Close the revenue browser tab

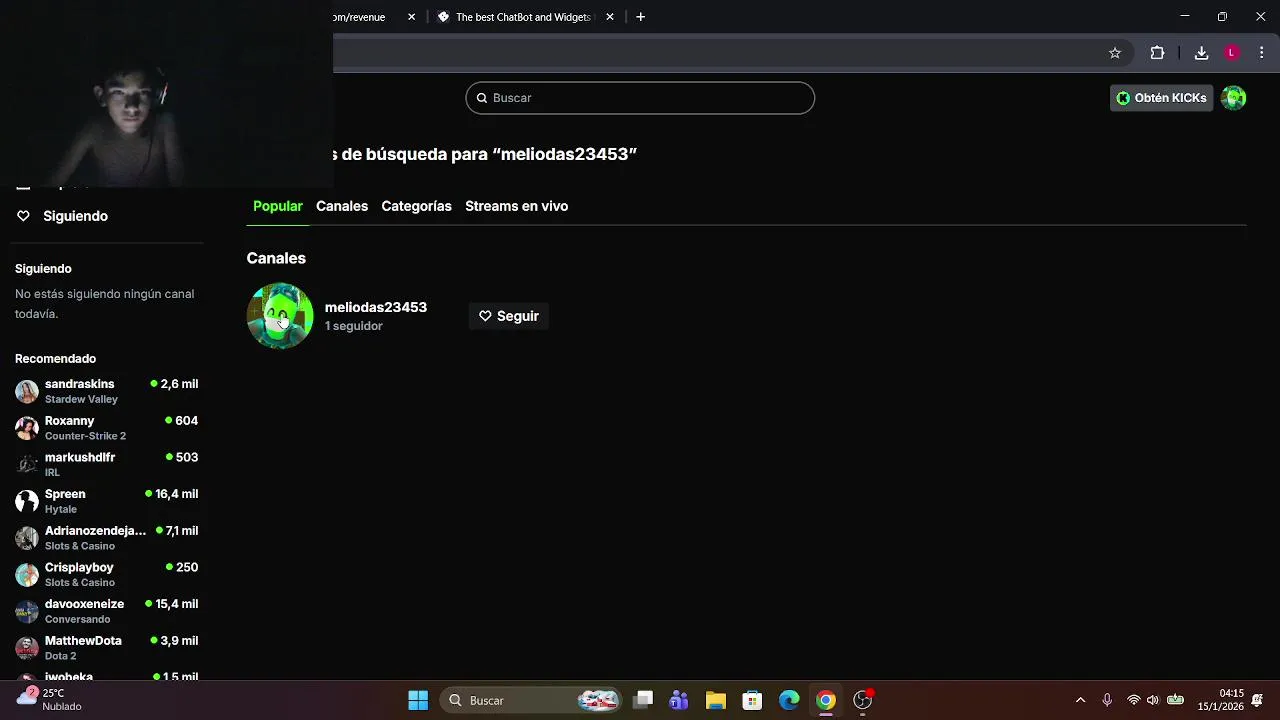tap(411, 17)
